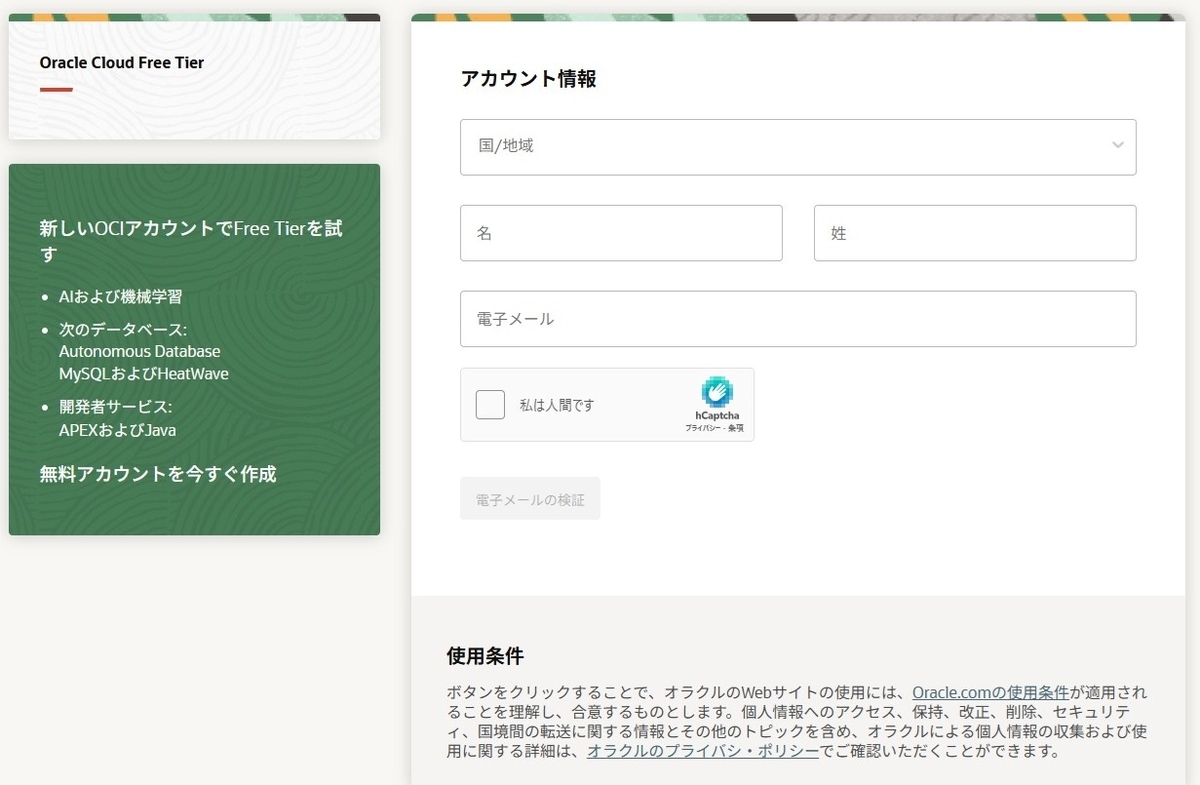Open the hCaptcha プライバシー link
The width and height of the screenshot is (1200, 785).
[703, 428]
